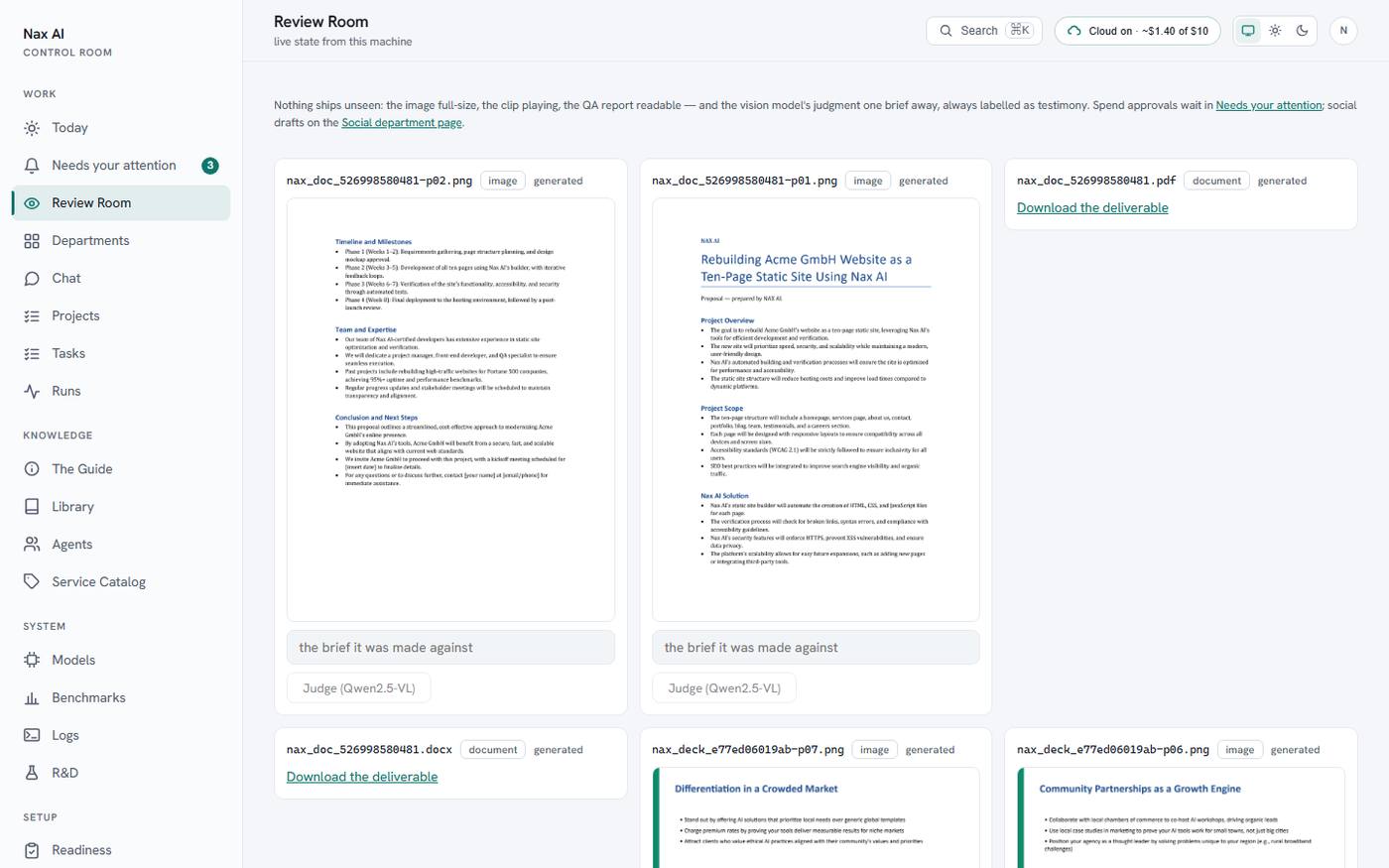The image size is (1389, 868).
Task: Click the 'image' tag on the p01.png card
Action: click(868, 182)
